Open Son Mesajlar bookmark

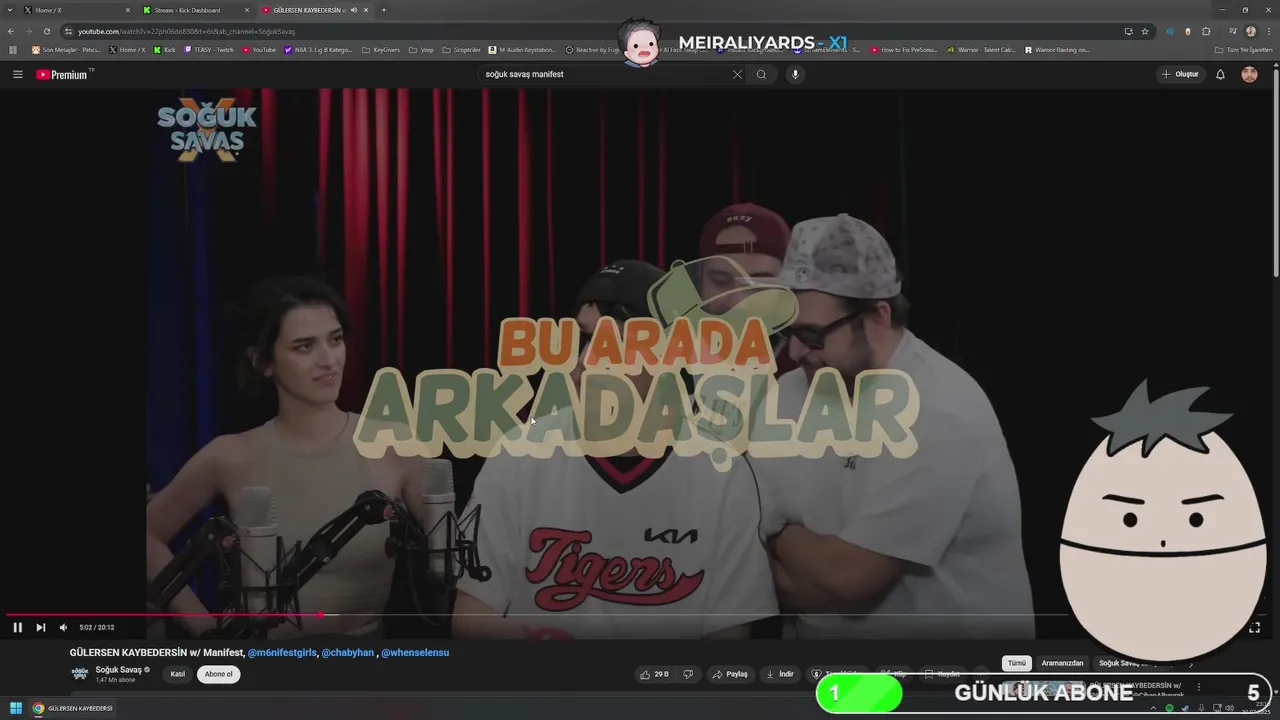(x=66, y=49)
